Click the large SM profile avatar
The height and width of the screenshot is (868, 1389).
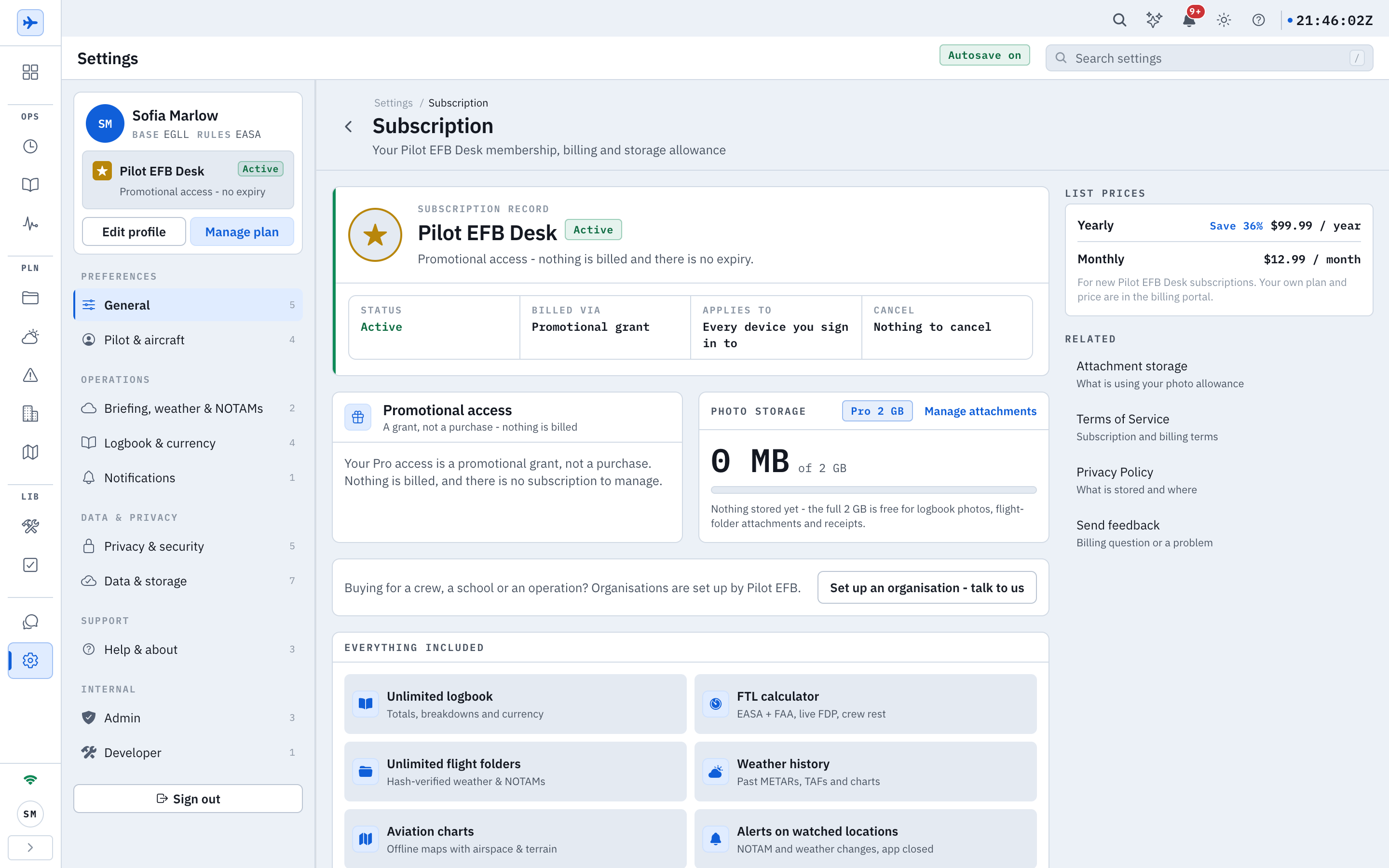[x=105, y=123]
